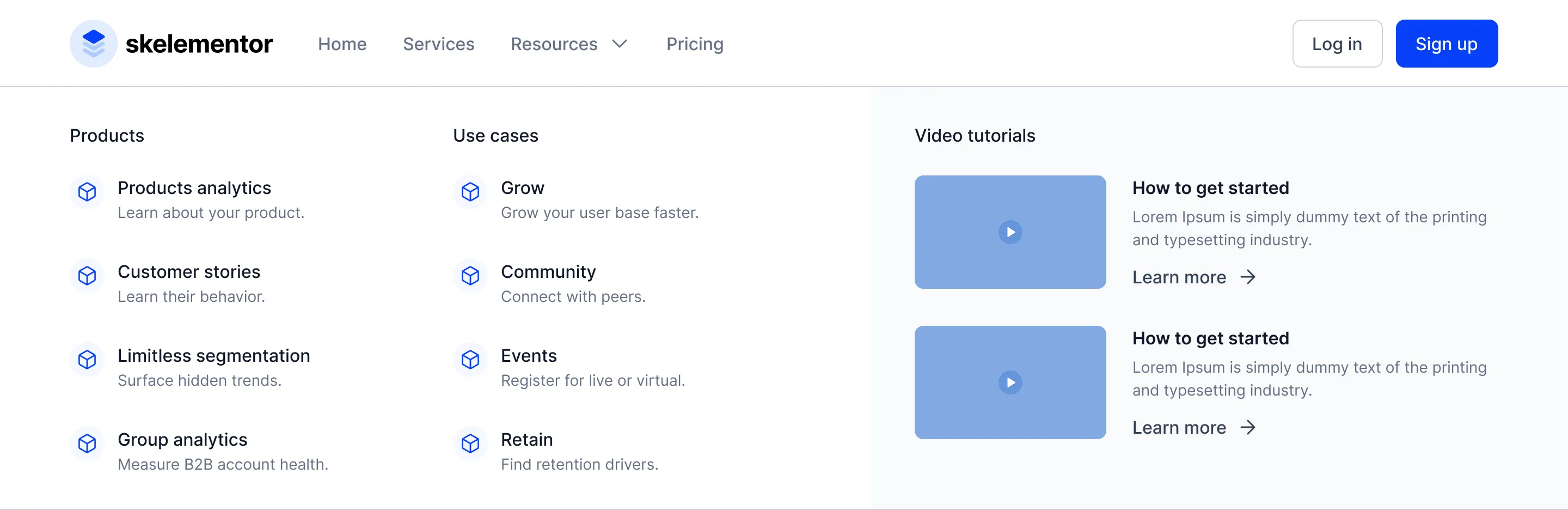Select the second video thumbnail

pos(1010,382)
